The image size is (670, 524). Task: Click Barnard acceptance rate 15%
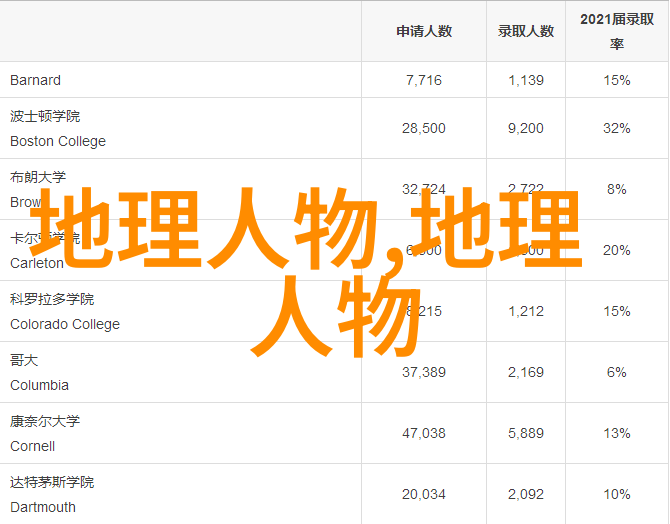click(x=617, y=80)
